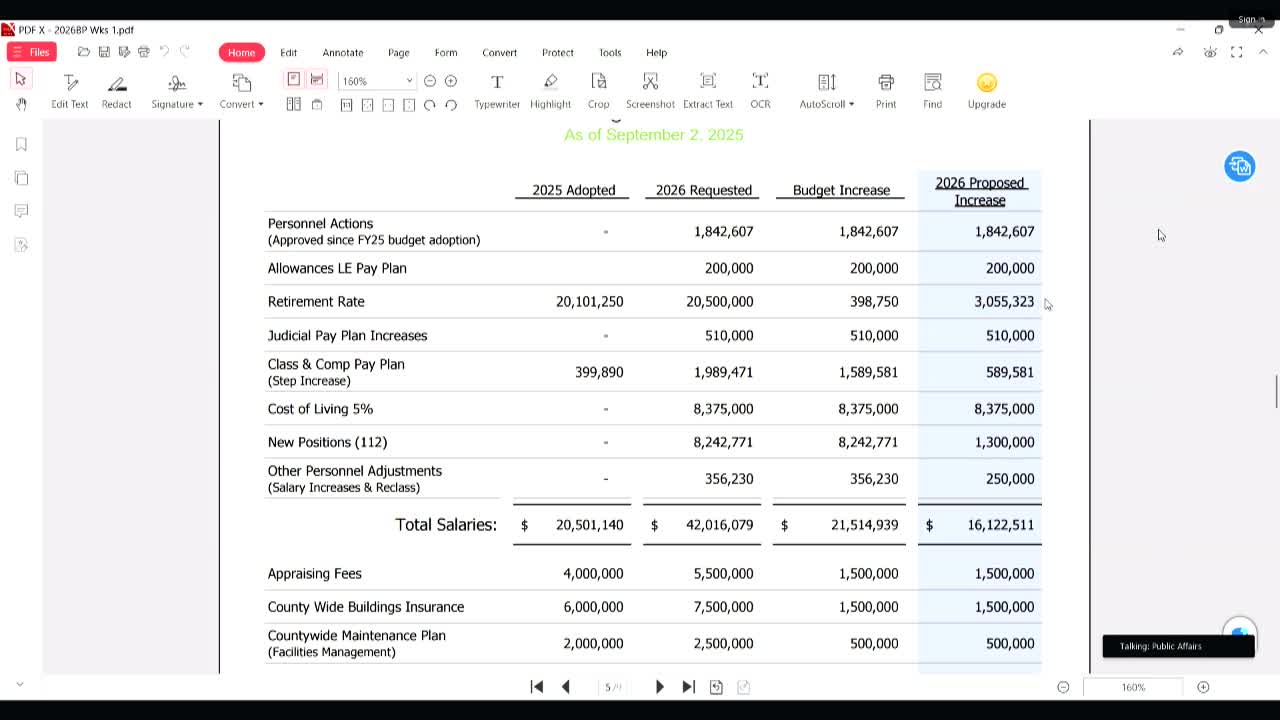The image size is (1280, 720).
Task: Click the quick-access printer icon
Action: (x=144, y=52)
